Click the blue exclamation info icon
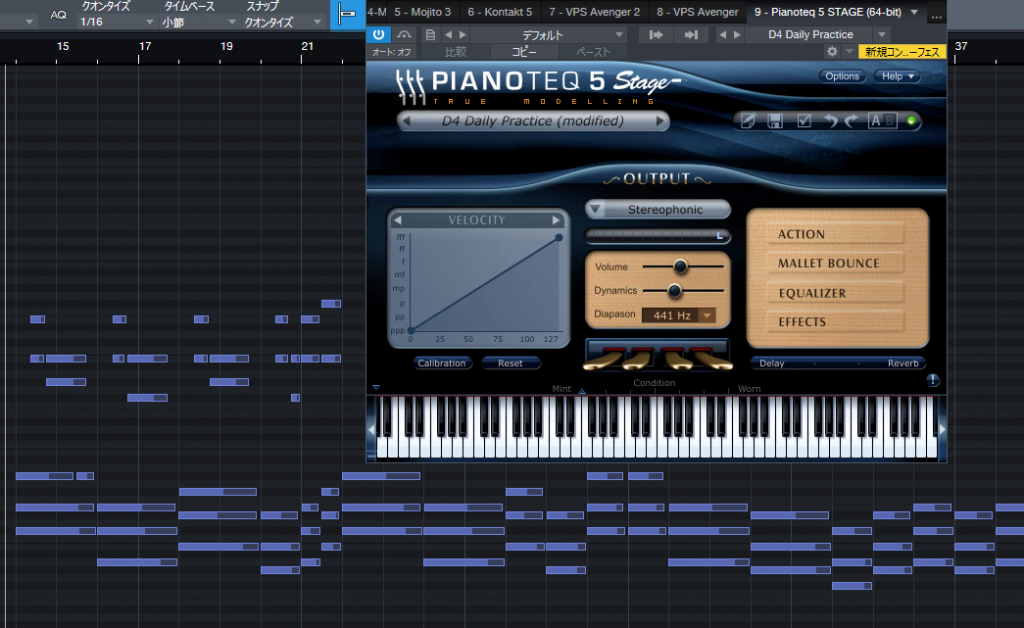The height and width of the screenshot is (628, 1024). pyautogui.click(x=932, y=380)
